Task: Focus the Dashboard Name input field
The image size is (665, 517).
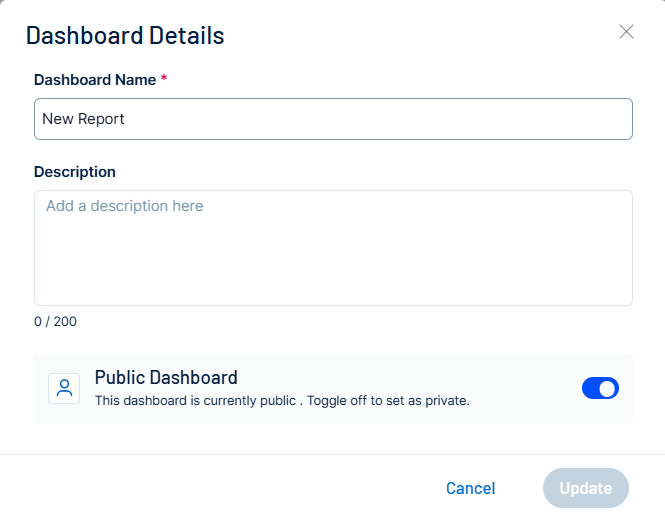Action: click(x=333, y=119)
